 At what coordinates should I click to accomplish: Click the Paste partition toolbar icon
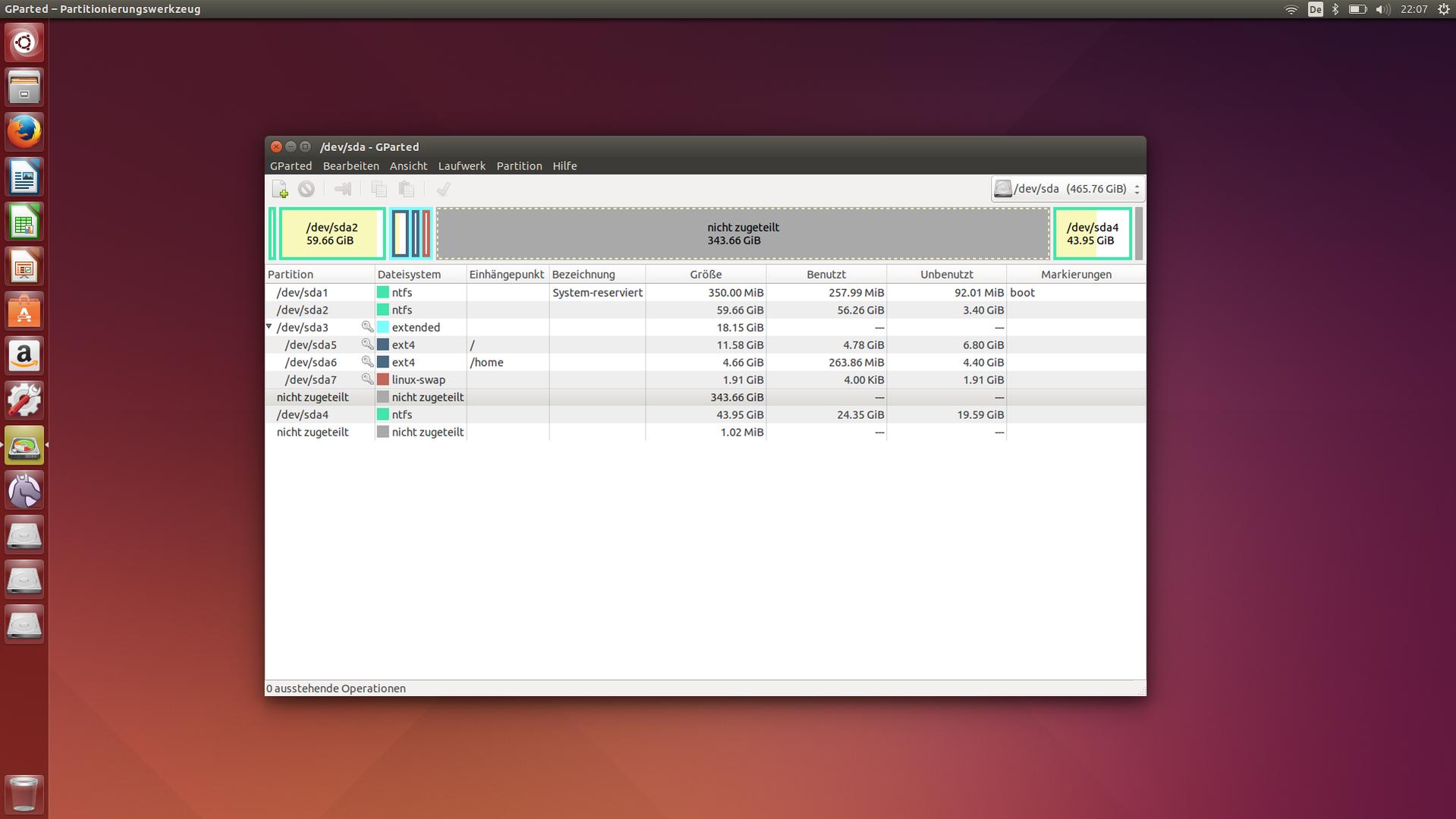click(x=407, y=189)
